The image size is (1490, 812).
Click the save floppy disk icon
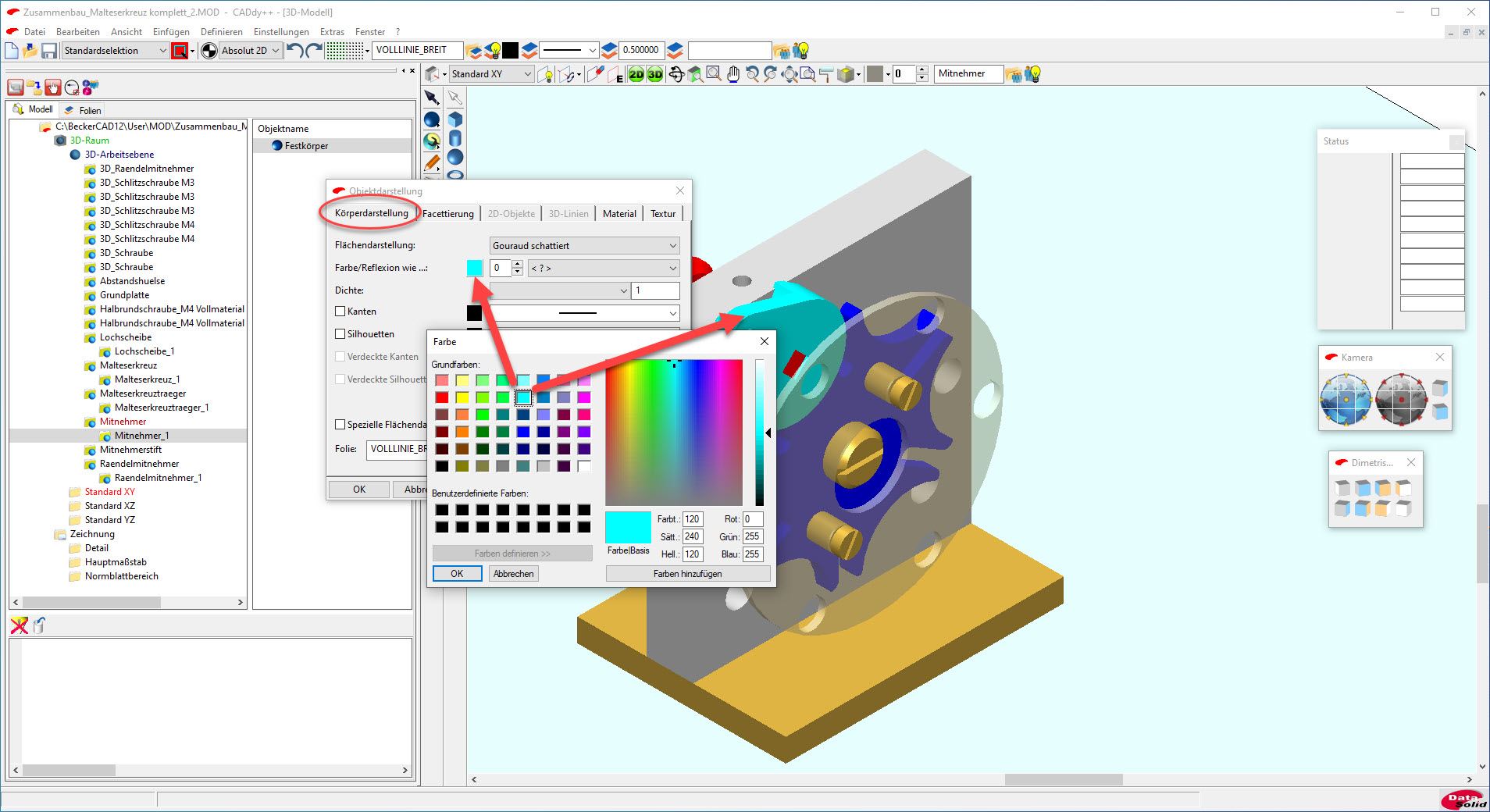(x=49, y=51)
